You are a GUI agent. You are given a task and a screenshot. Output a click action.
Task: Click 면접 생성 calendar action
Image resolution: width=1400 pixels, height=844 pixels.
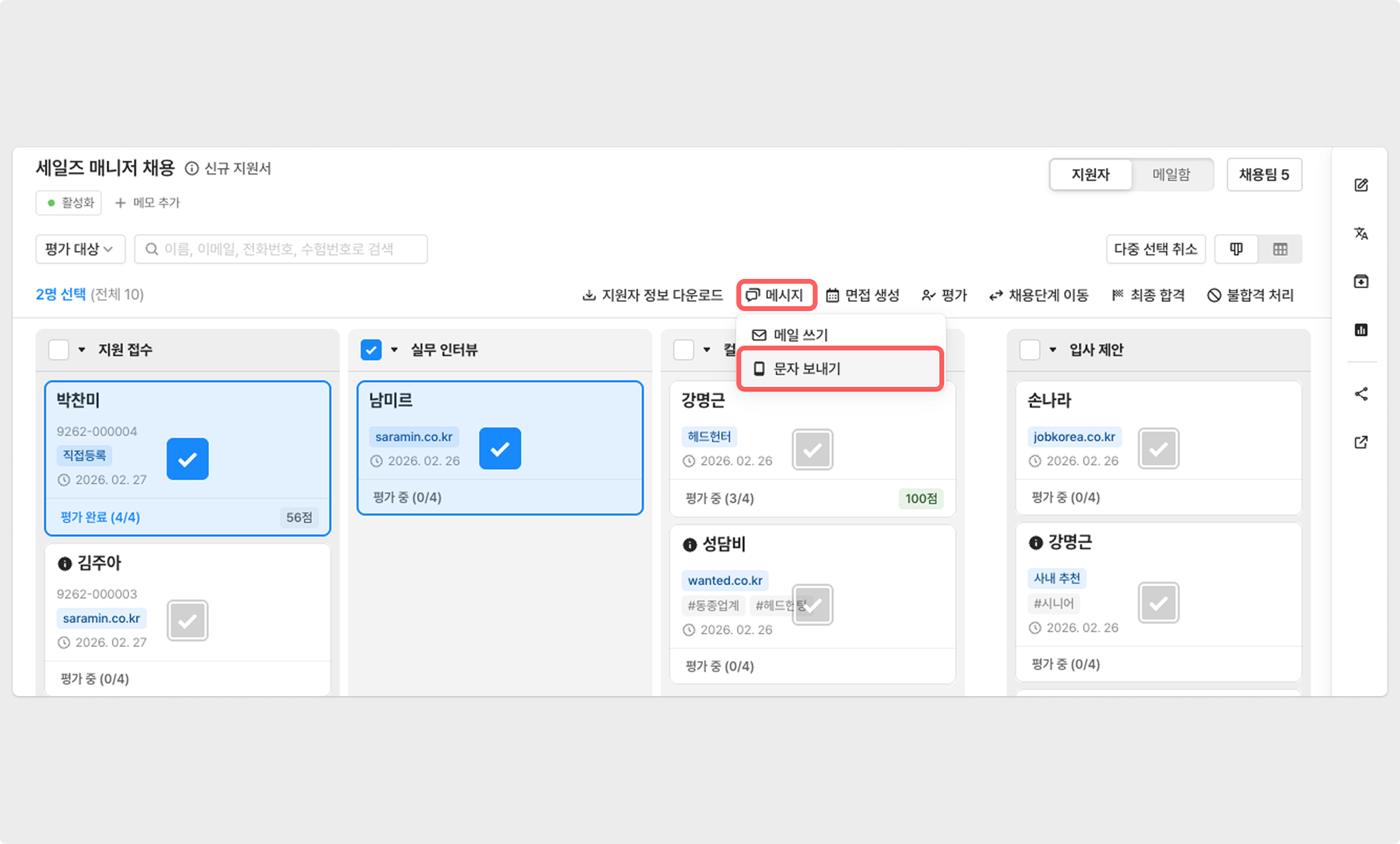tap(863, 295)
